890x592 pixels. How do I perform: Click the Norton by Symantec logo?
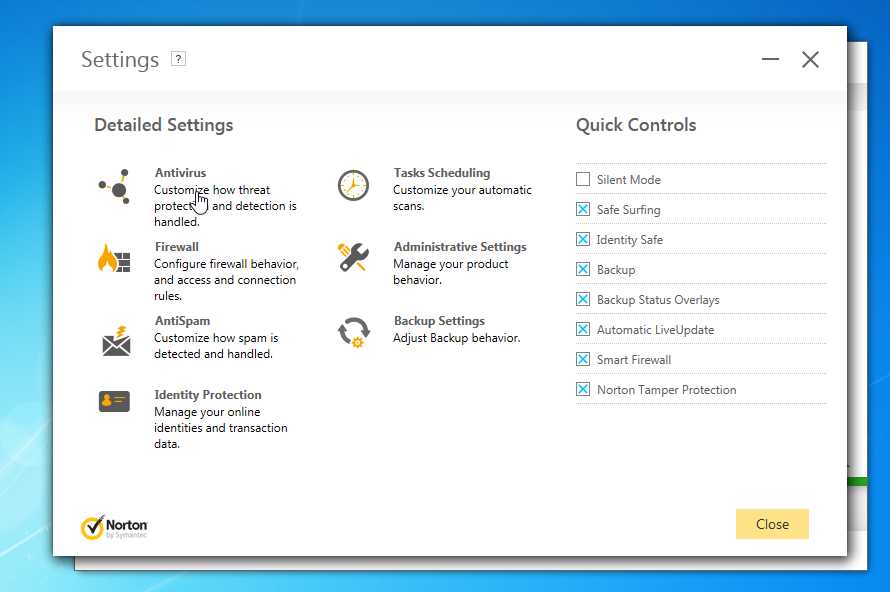[x=114, y=527]
